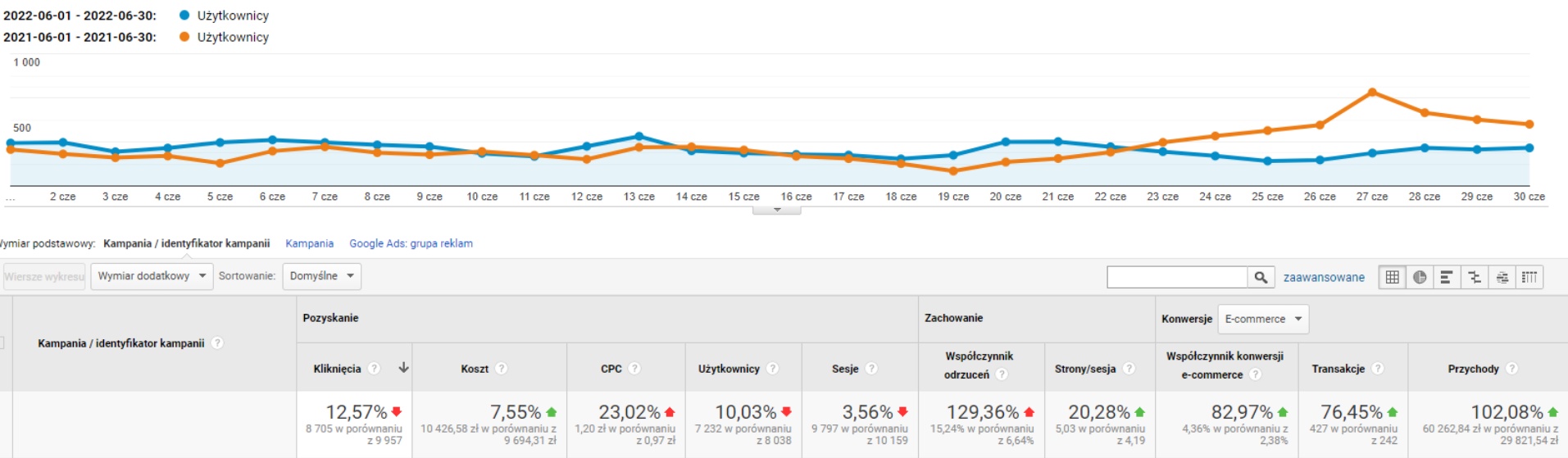Open help for Strony/sesja column
This screenshot has height=458, width=1568.
click(x=1129, y=369)
